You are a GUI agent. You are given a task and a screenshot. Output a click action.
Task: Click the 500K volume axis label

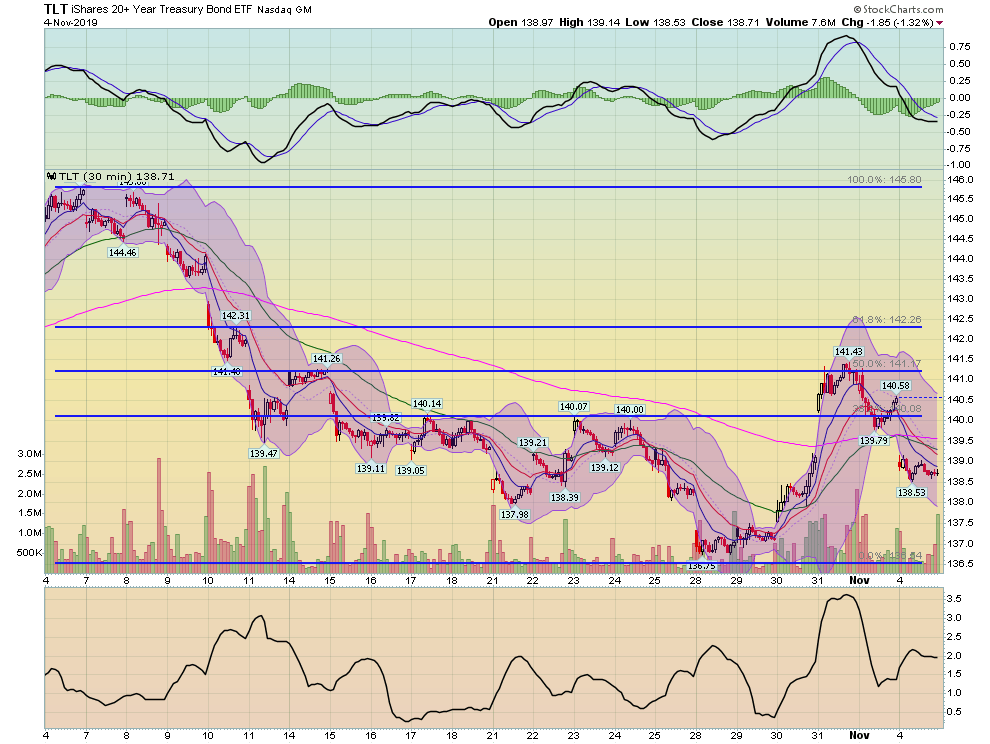point(30,553)
